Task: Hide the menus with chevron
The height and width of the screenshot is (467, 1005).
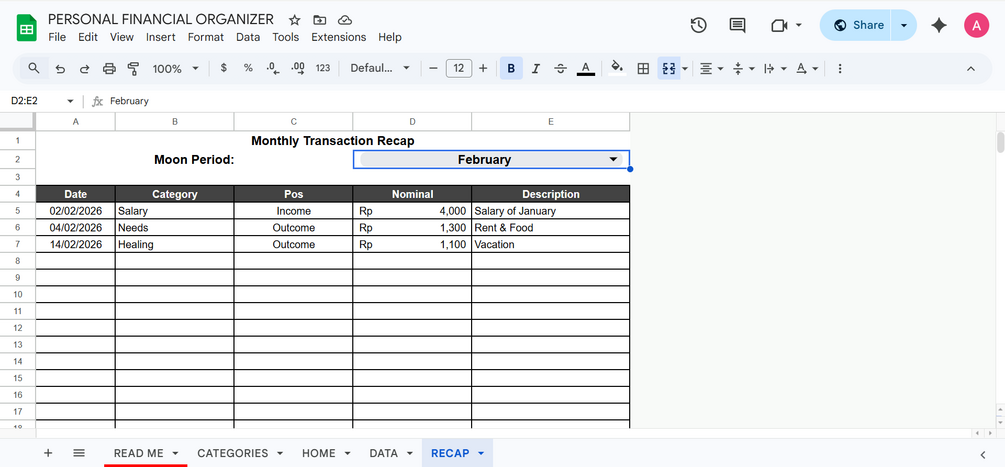Action: pos(970,69)
